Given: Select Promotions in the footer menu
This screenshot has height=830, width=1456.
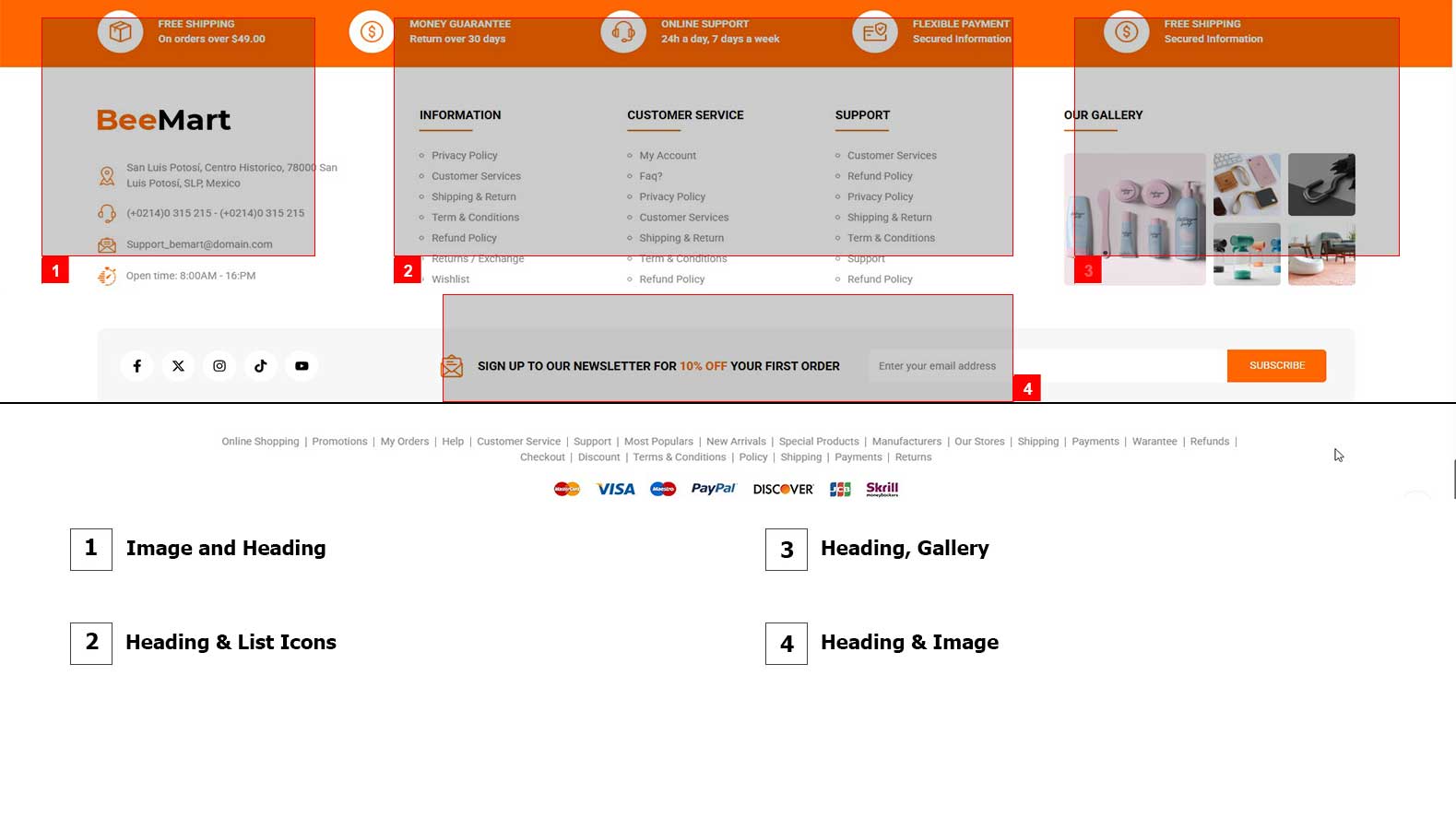Looking at the screenshot, I should [x=339, y=442].
